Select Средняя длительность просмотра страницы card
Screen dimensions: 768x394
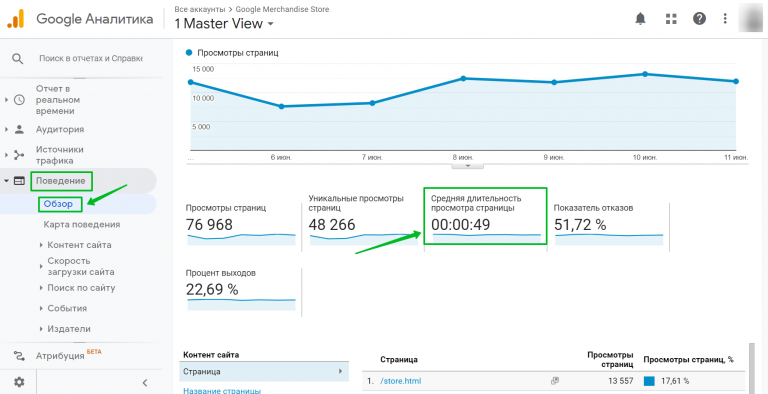pos(485,216)
